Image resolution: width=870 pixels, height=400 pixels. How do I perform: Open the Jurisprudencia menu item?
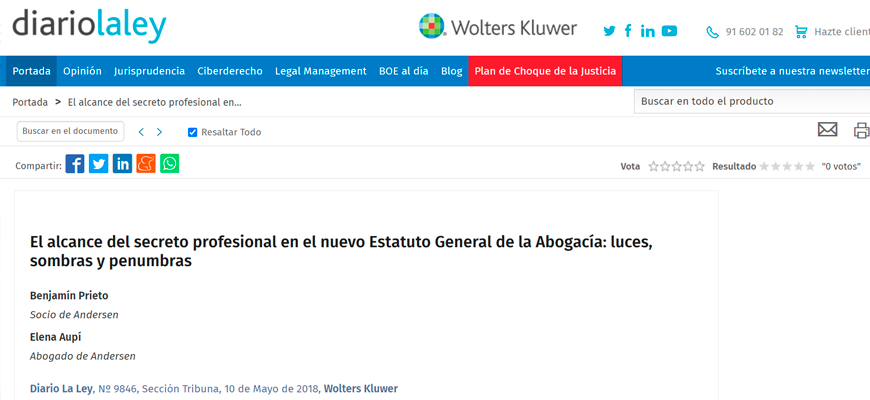tap(149, 71)
